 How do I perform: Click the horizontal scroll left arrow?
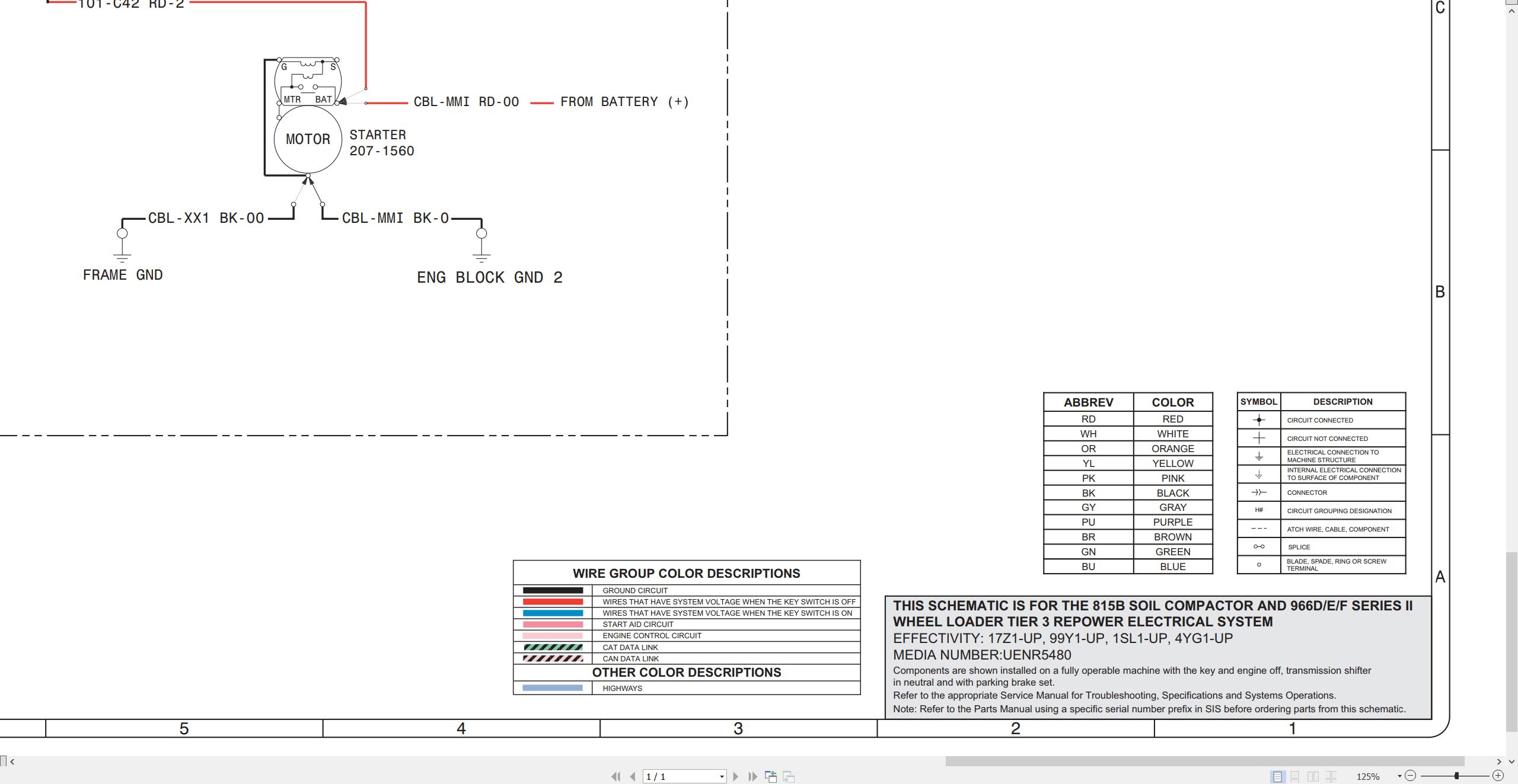12,761
